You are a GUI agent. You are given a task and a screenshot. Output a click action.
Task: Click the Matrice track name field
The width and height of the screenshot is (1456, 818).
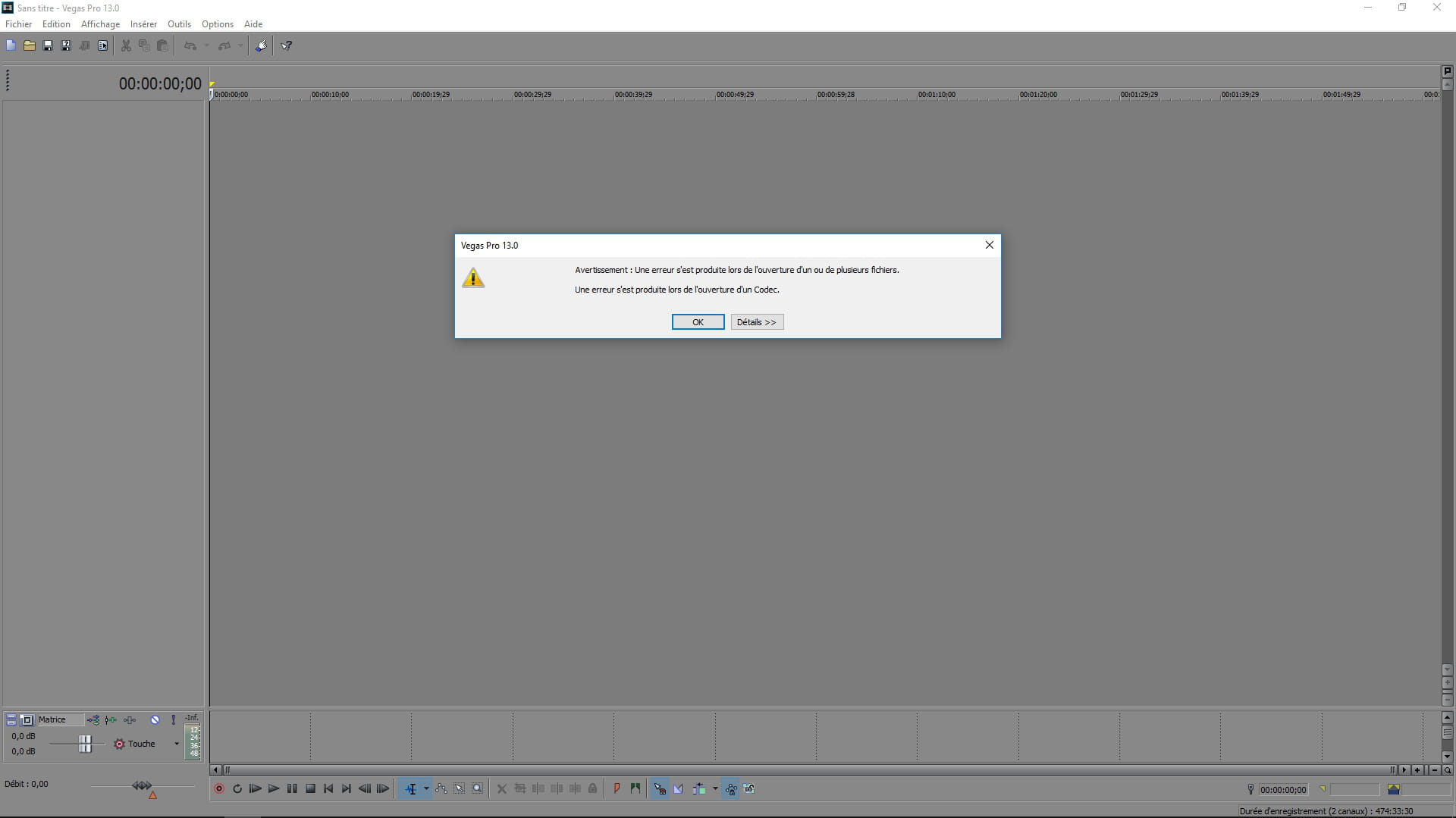(x=60, y=719)
